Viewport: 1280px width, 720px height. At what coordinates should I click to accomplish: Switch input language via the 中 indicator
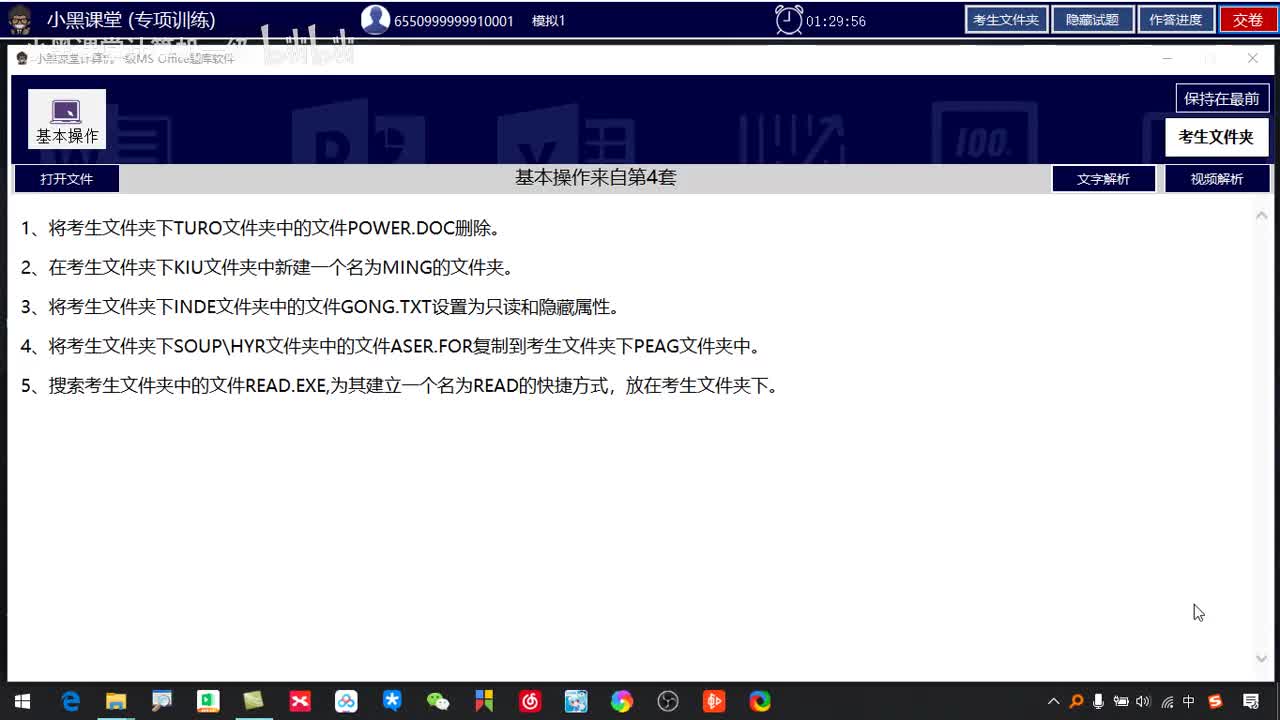coord(1189,702)
